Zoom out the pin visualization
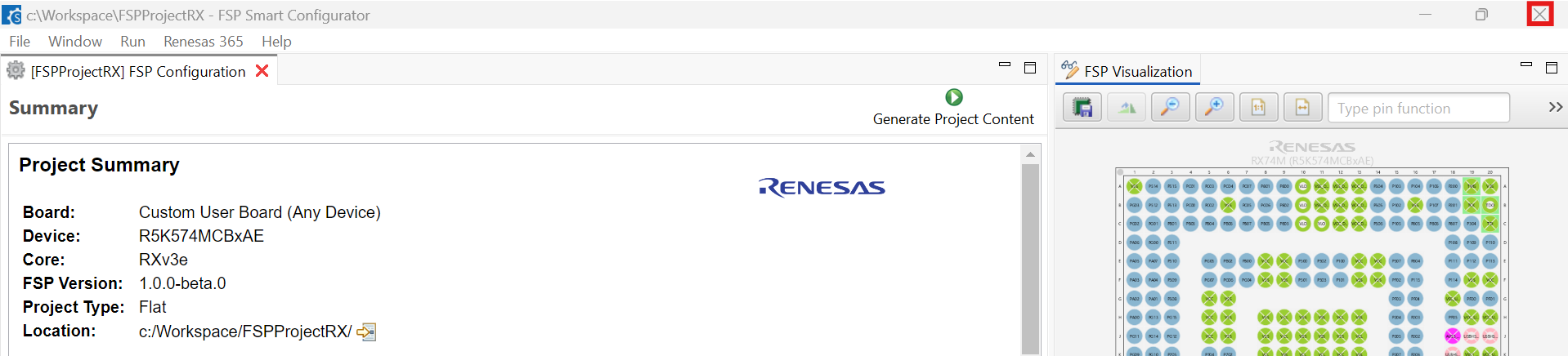This screenshot has width=1568, height=356. click(x=1171, y=108)
